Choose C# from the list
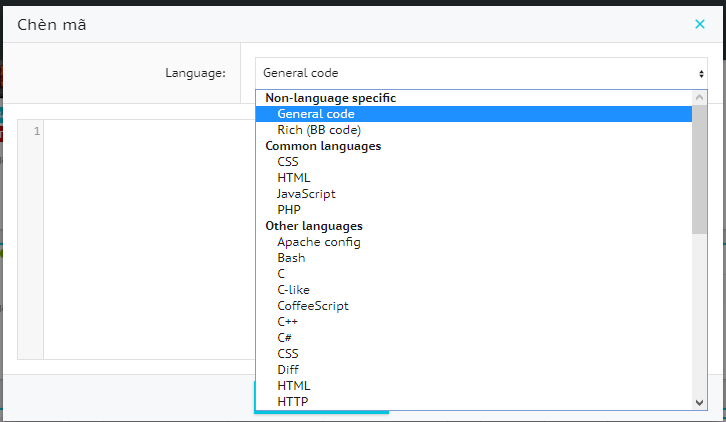 [x=286, y=338]
